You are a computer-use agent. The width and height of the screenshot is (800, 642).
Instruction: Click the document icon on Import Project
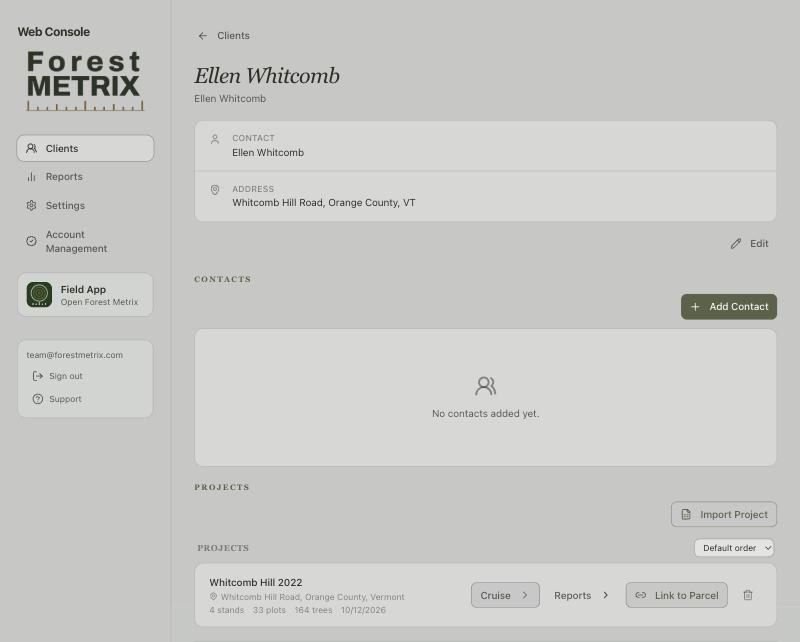tap(686, 514)
